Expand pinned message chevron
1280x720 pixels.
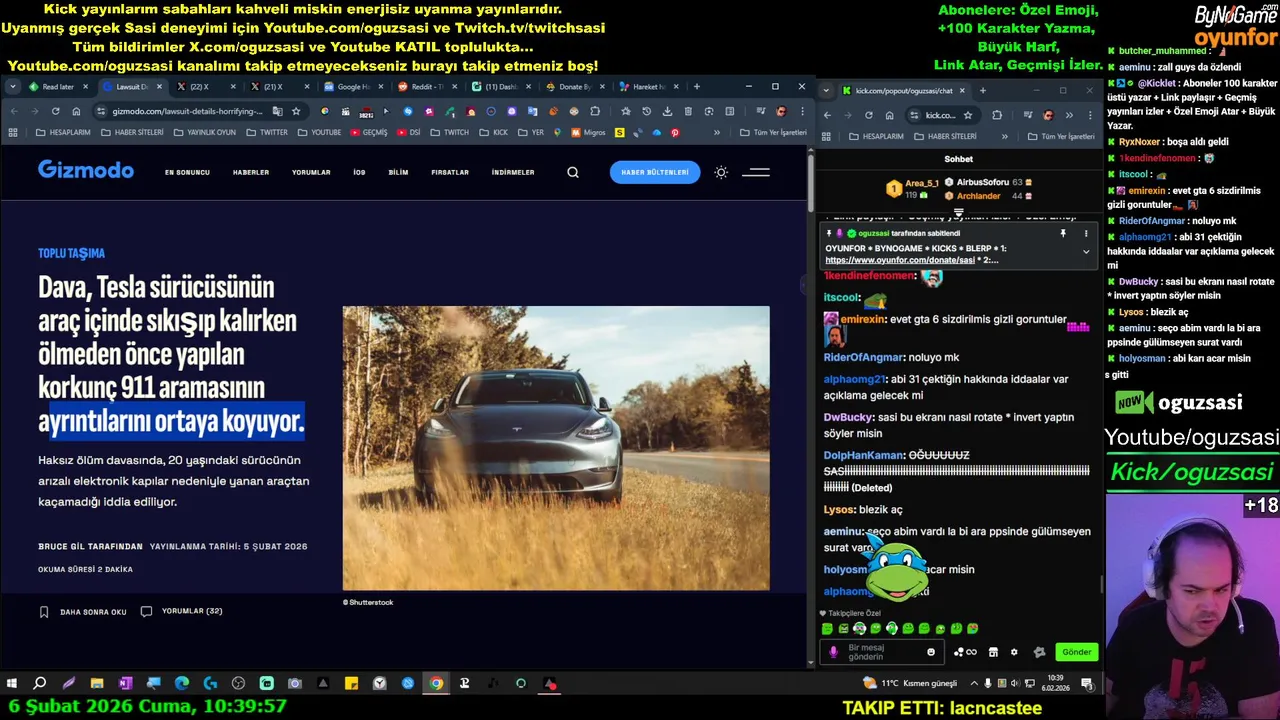[1086, 252]
